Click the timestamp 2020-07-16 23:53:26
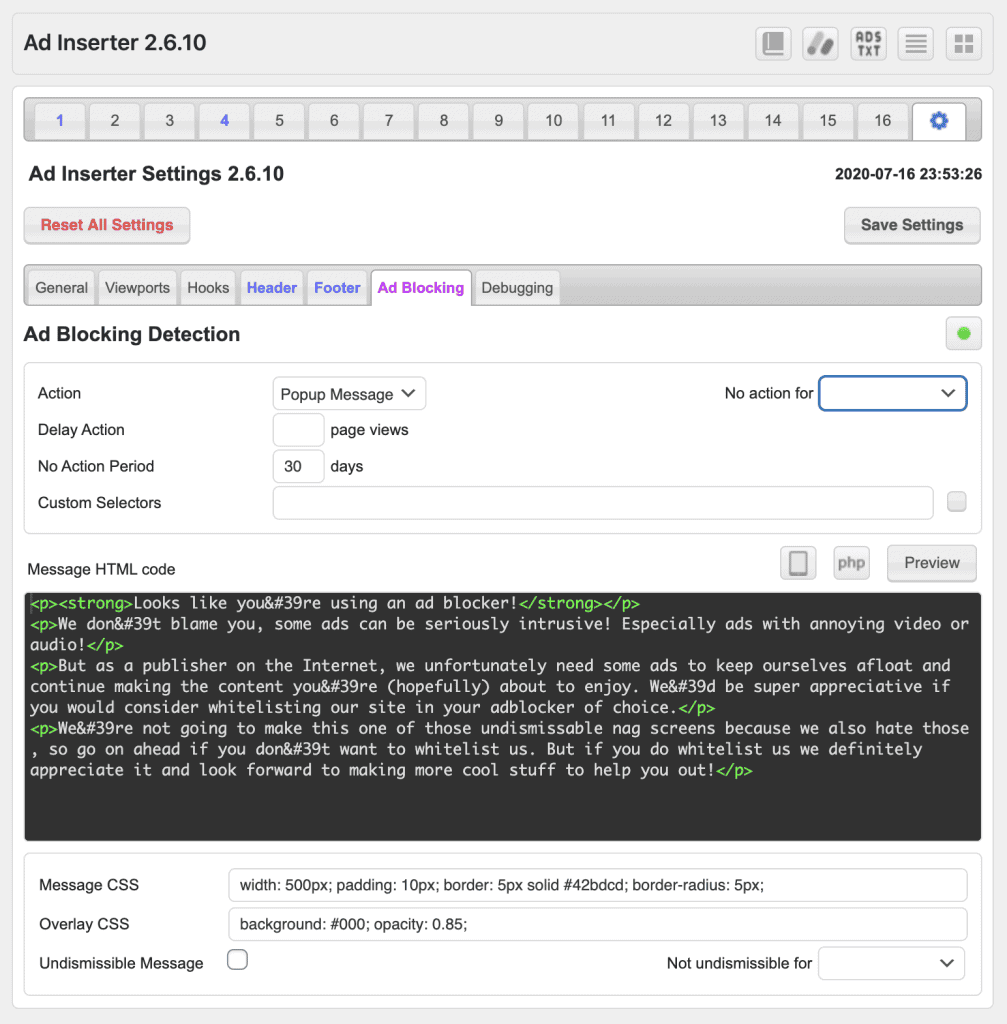Image resolution: width=1007 pixels, height=1024 pixels. point(908,174)
